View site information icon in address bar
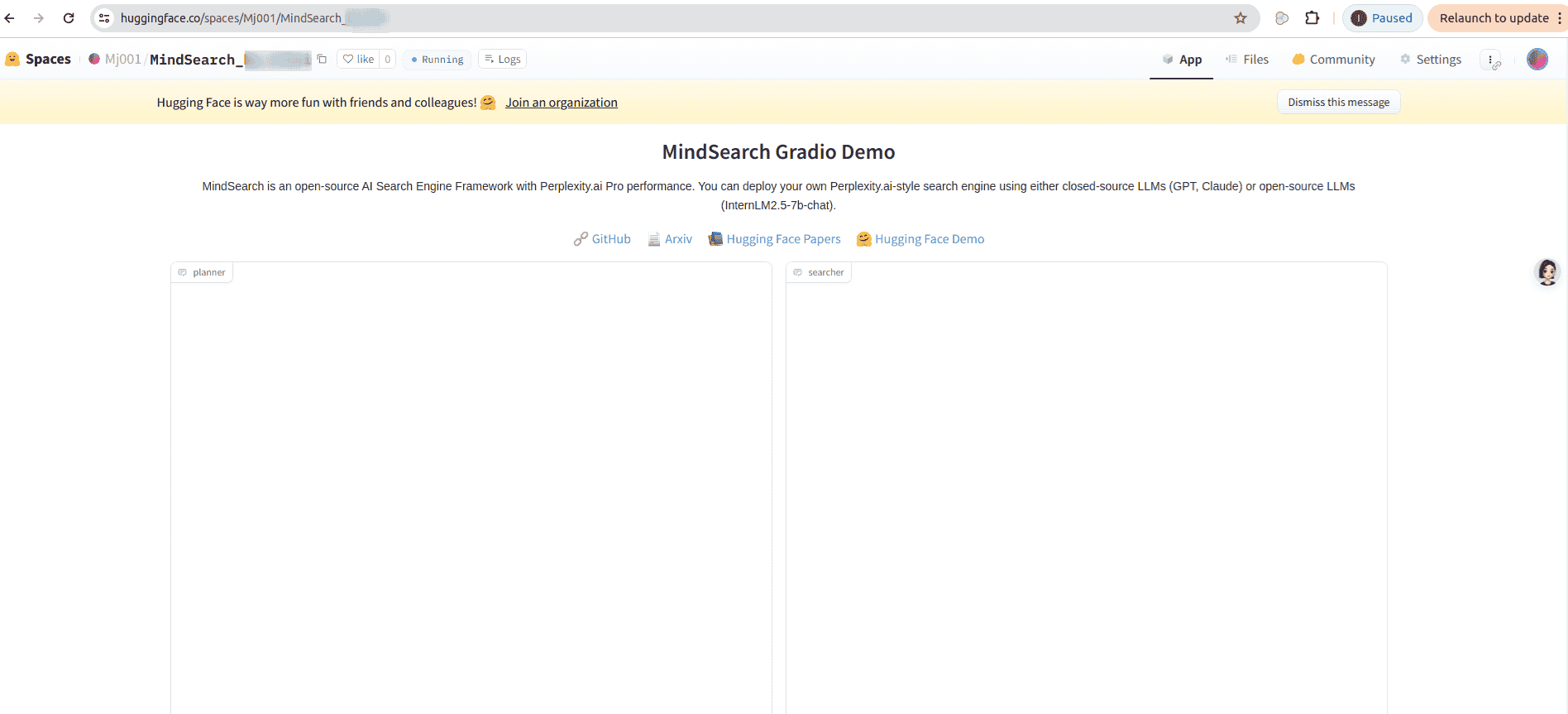Screen dimensions: 1568x714 coord(104,18)
